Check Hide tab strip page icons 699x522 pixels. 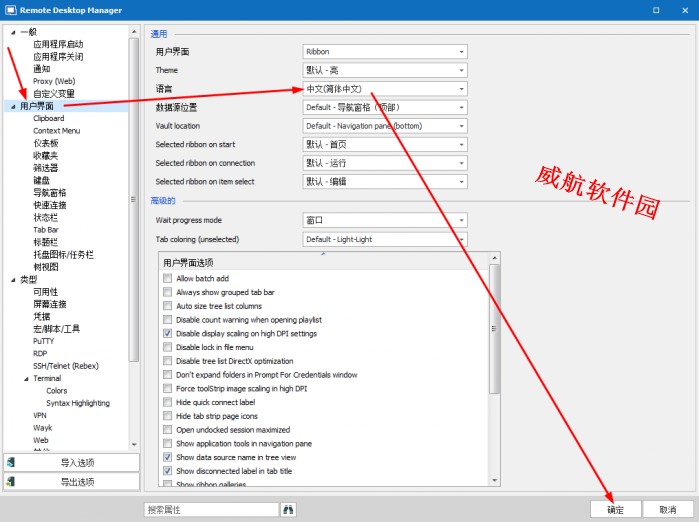[168, 416]
